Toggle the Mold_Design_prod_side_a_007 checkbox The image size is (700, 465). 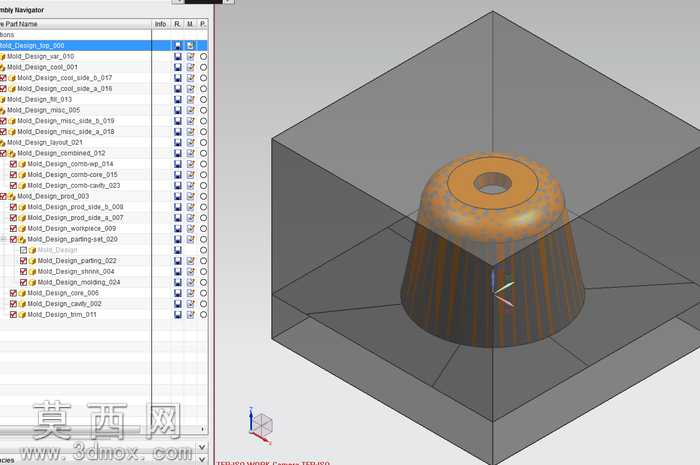pos(13,218)
